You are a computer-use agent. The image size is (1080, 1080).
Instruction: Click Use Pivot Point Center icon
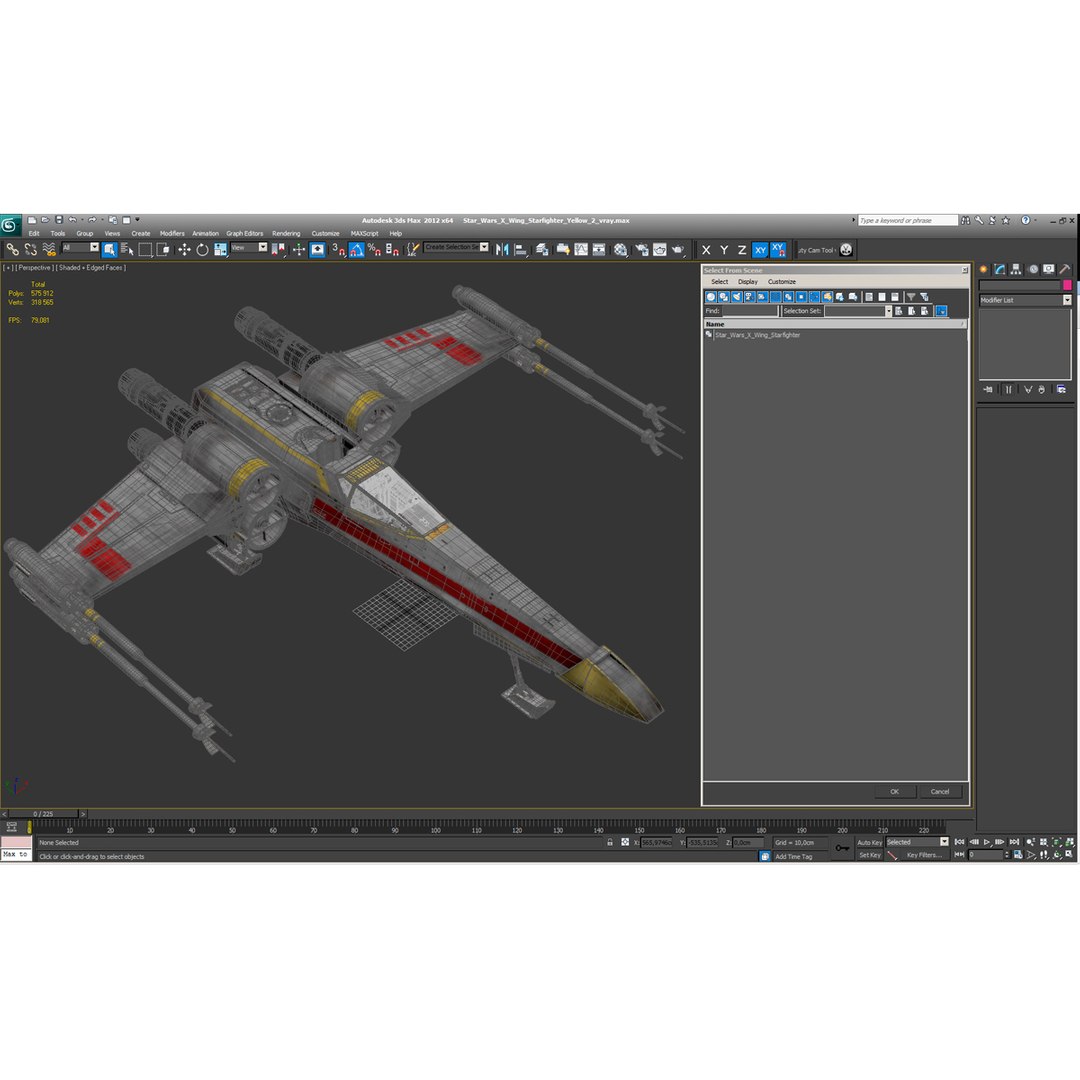(278, 249)
